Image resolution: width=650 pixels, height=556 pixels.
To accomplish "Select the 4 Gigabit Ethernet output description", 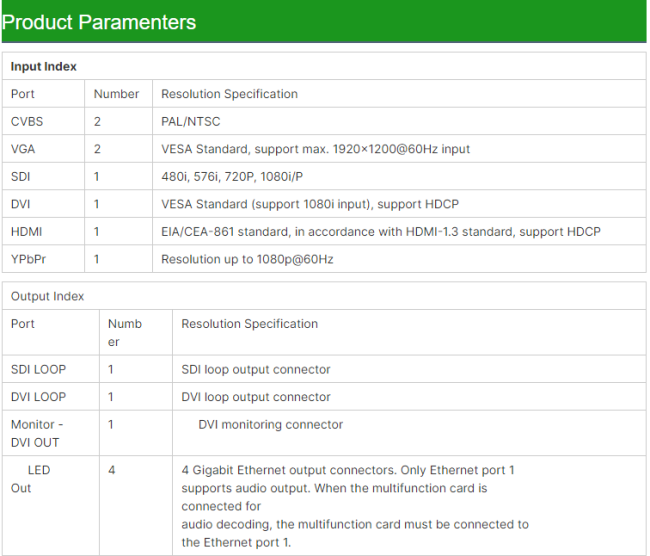I will (355, 506).
